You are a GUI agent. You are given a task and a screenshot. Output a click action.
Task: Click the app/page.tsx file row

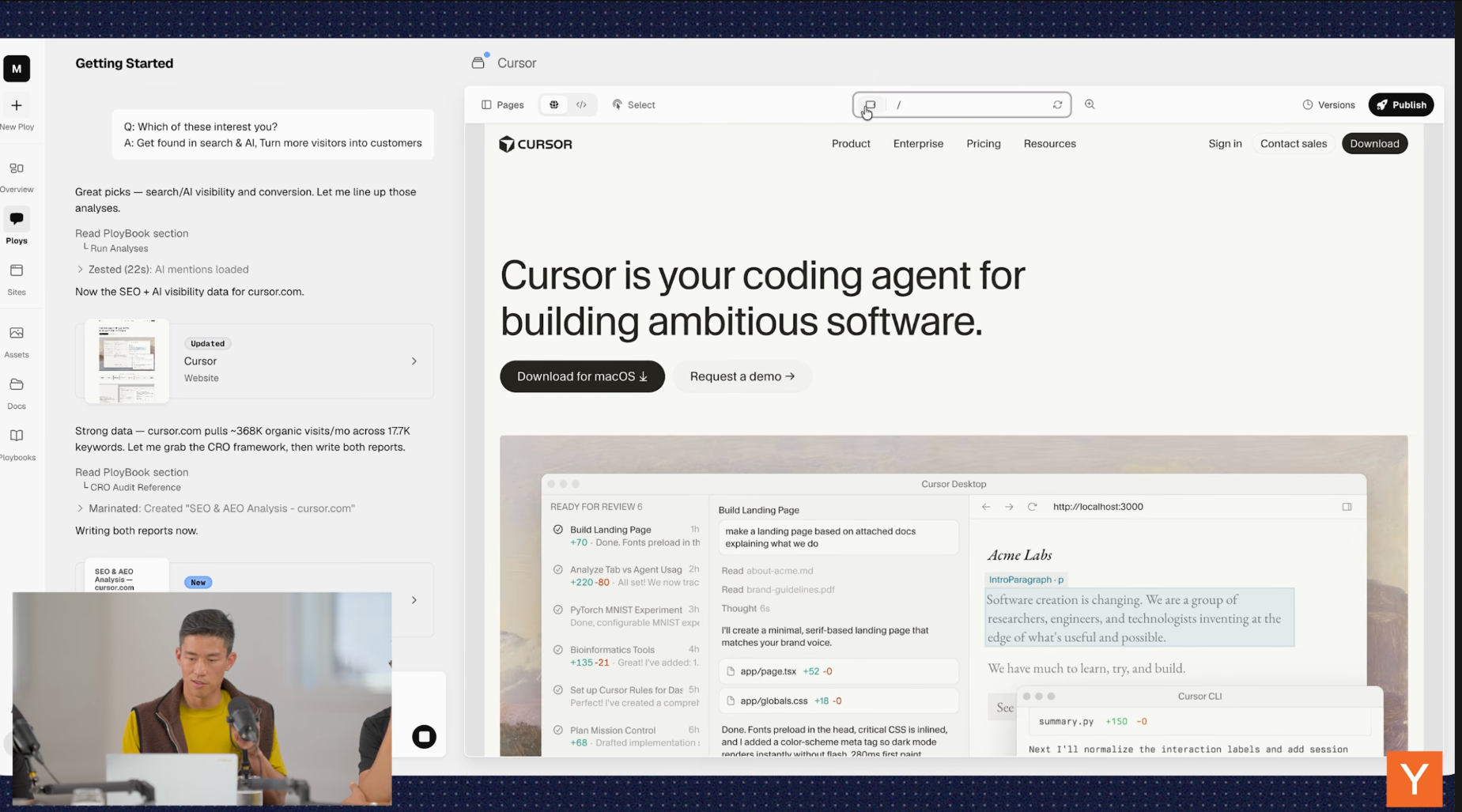838,671
